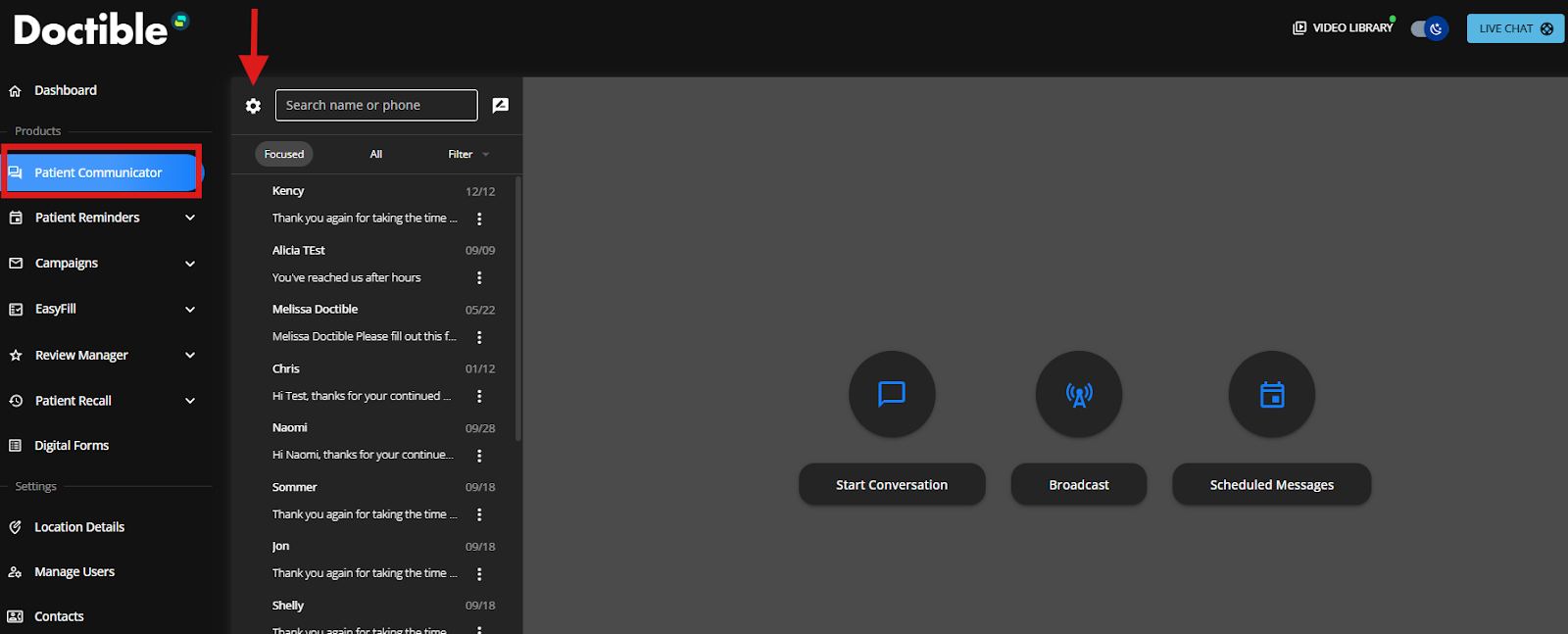Click the new message compose icon

click(500, 106)
